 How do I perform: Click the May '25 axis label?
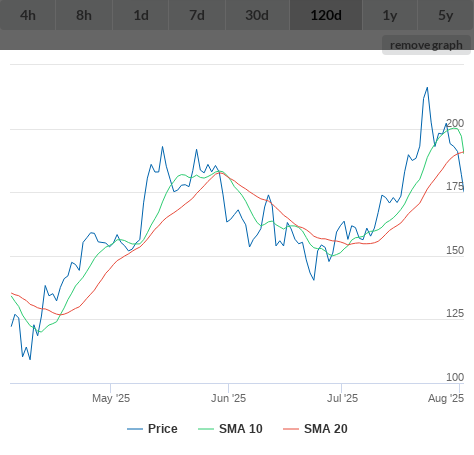click(111, 398)
